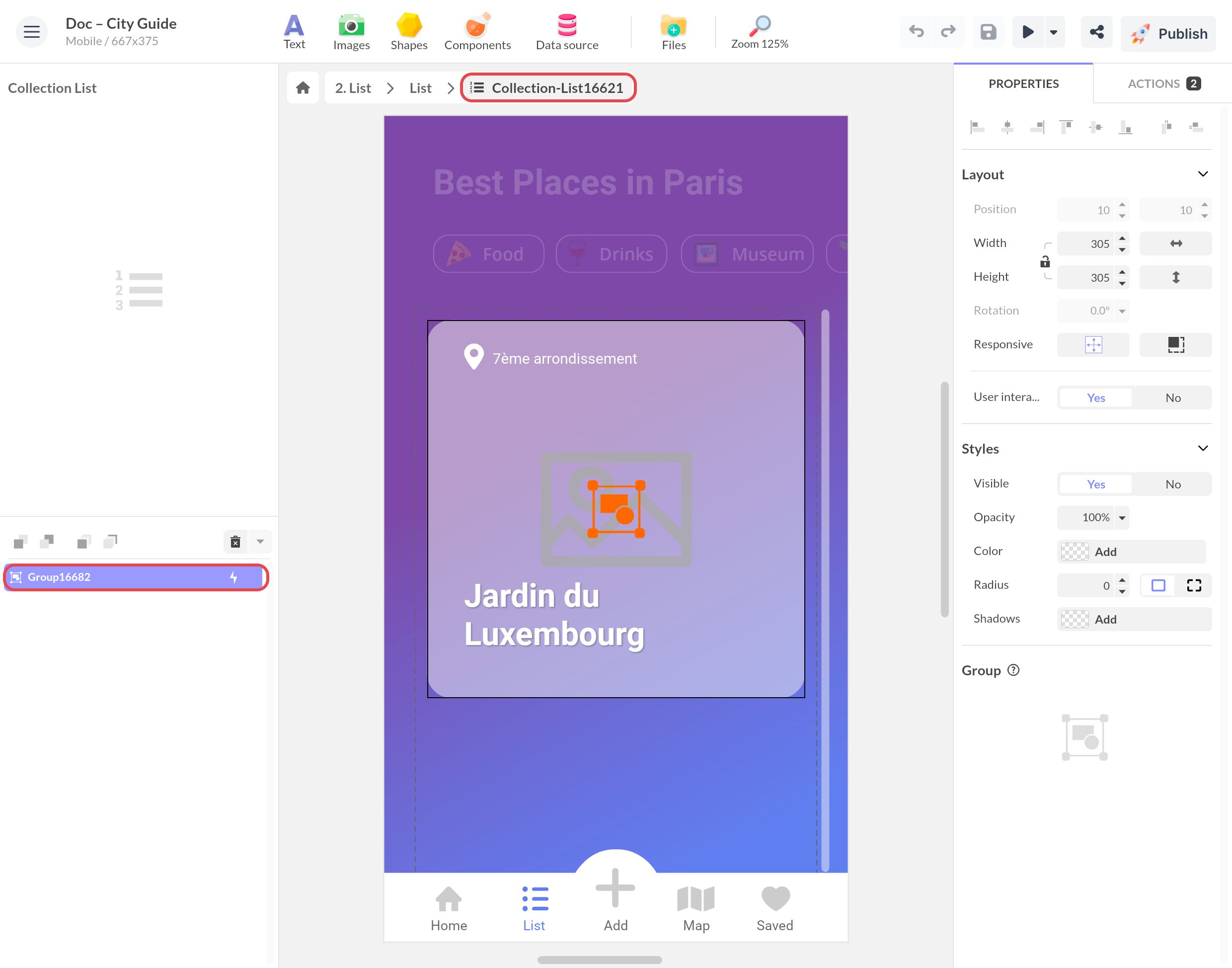Collapse the Styles section
1232x968 pixels.
[1203, 448]
